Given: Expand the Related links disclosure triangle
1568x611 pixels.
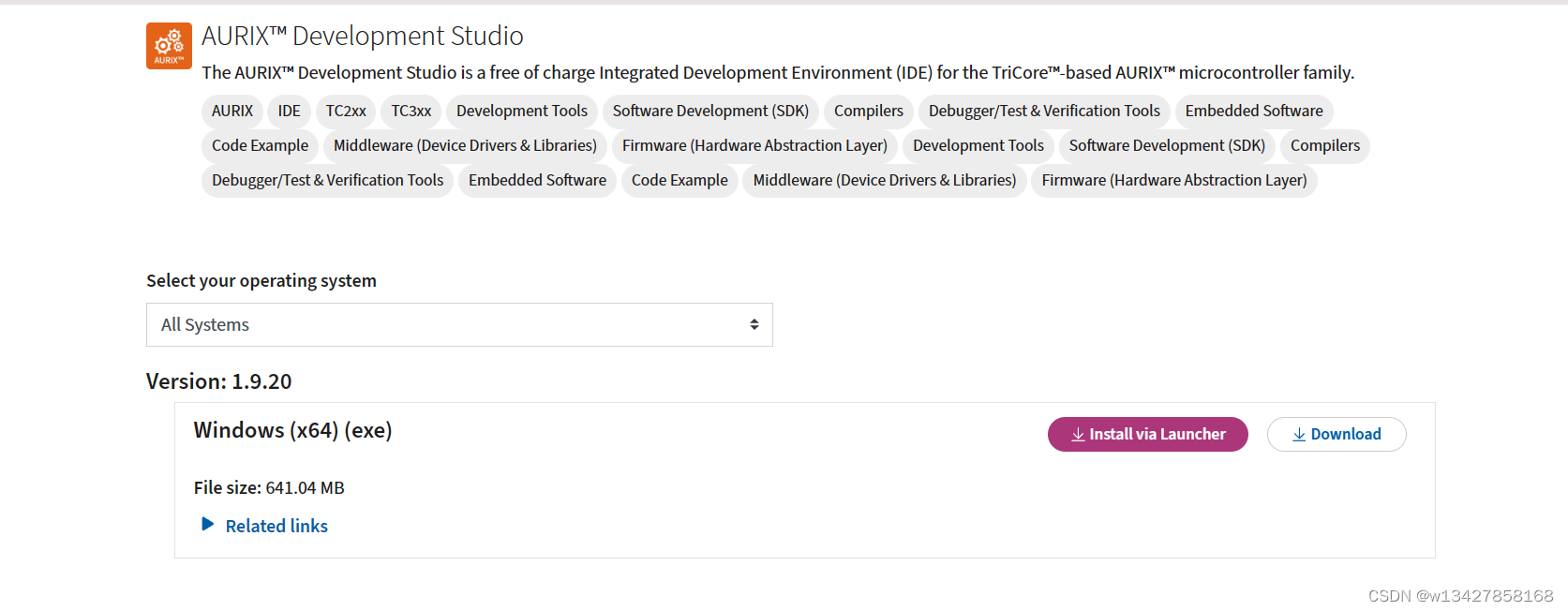Looking at the screenshot, I should pyautogui.click(x=208, y=524).
